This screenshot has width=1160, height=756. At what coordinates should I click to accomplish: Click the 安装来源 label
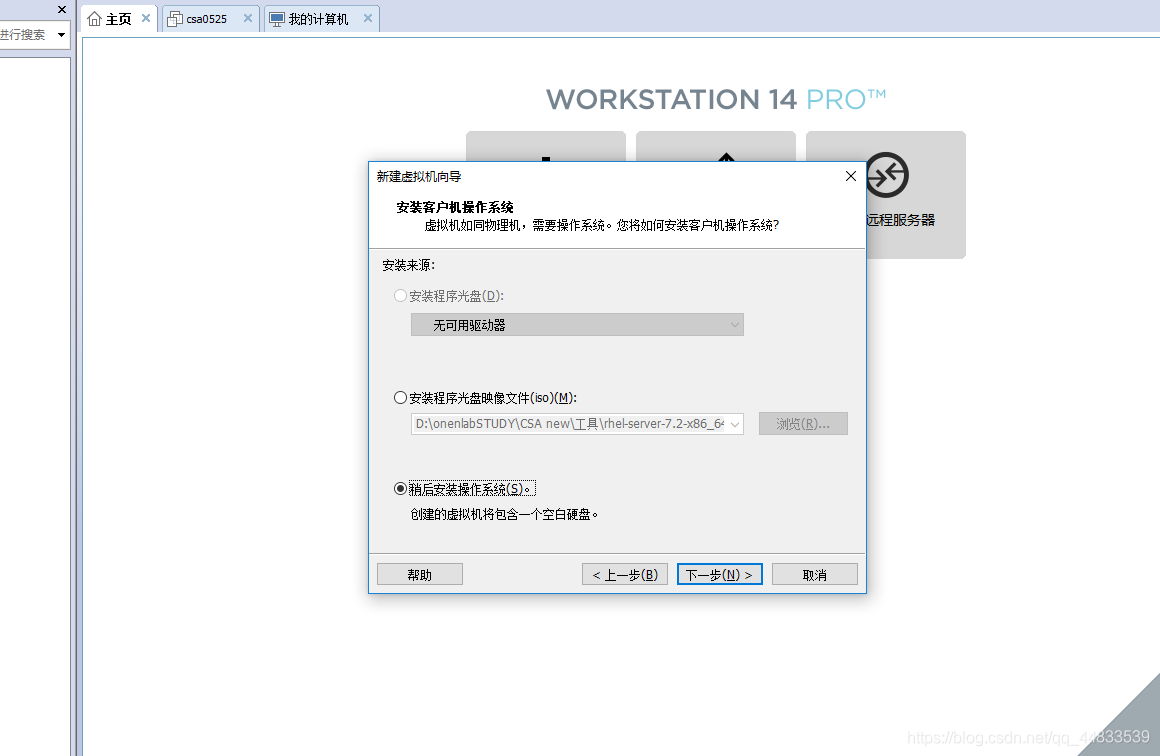[x=408, y=265]
